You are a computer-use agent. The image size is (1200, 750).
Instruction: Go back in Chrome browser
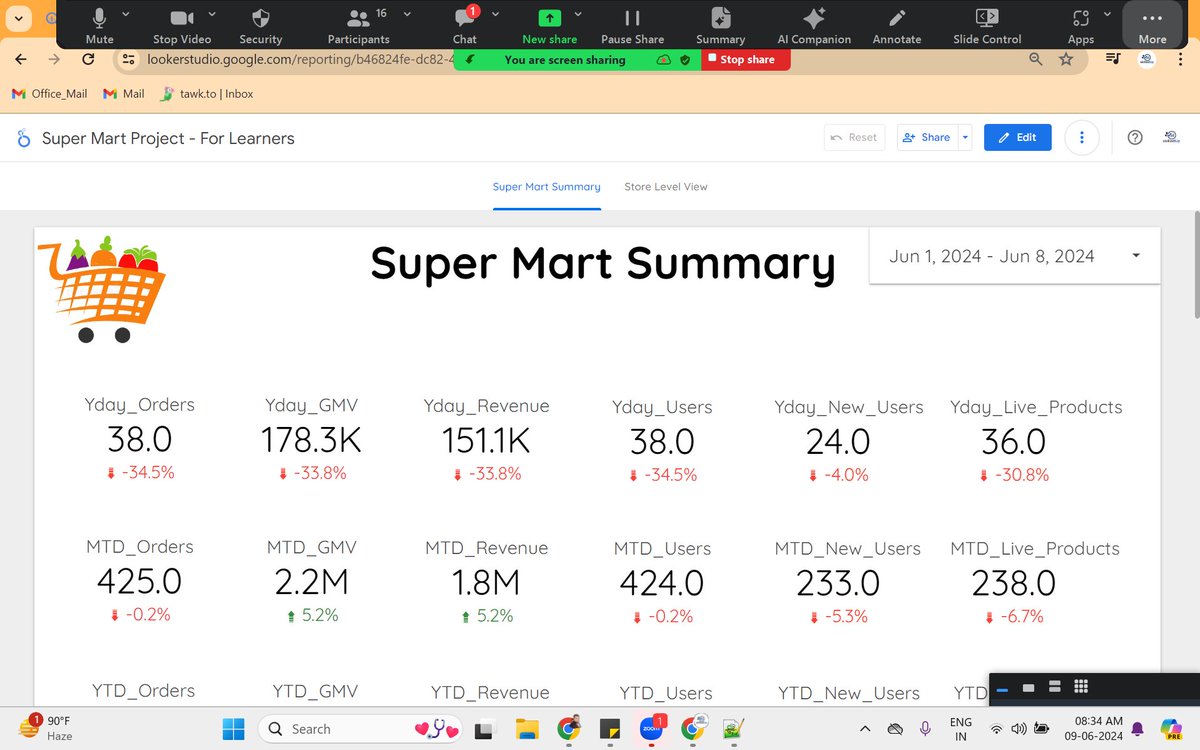coord(22,60)
